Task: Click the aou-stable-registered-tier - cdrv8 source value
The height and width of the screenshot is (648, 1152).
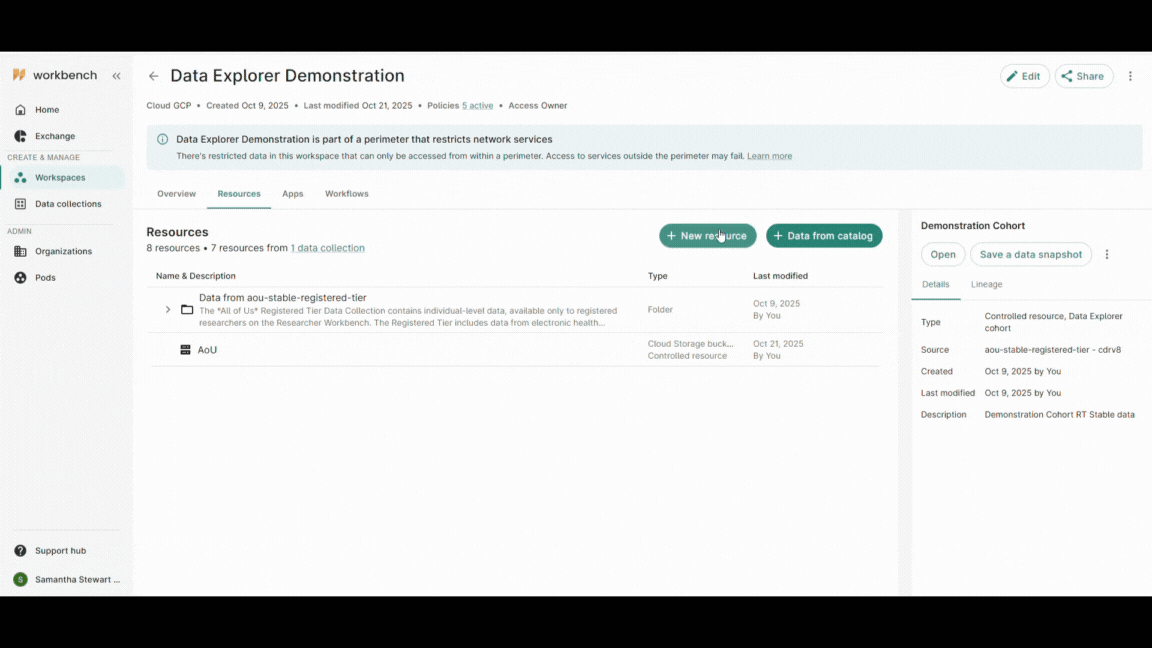Action: 1053,350
